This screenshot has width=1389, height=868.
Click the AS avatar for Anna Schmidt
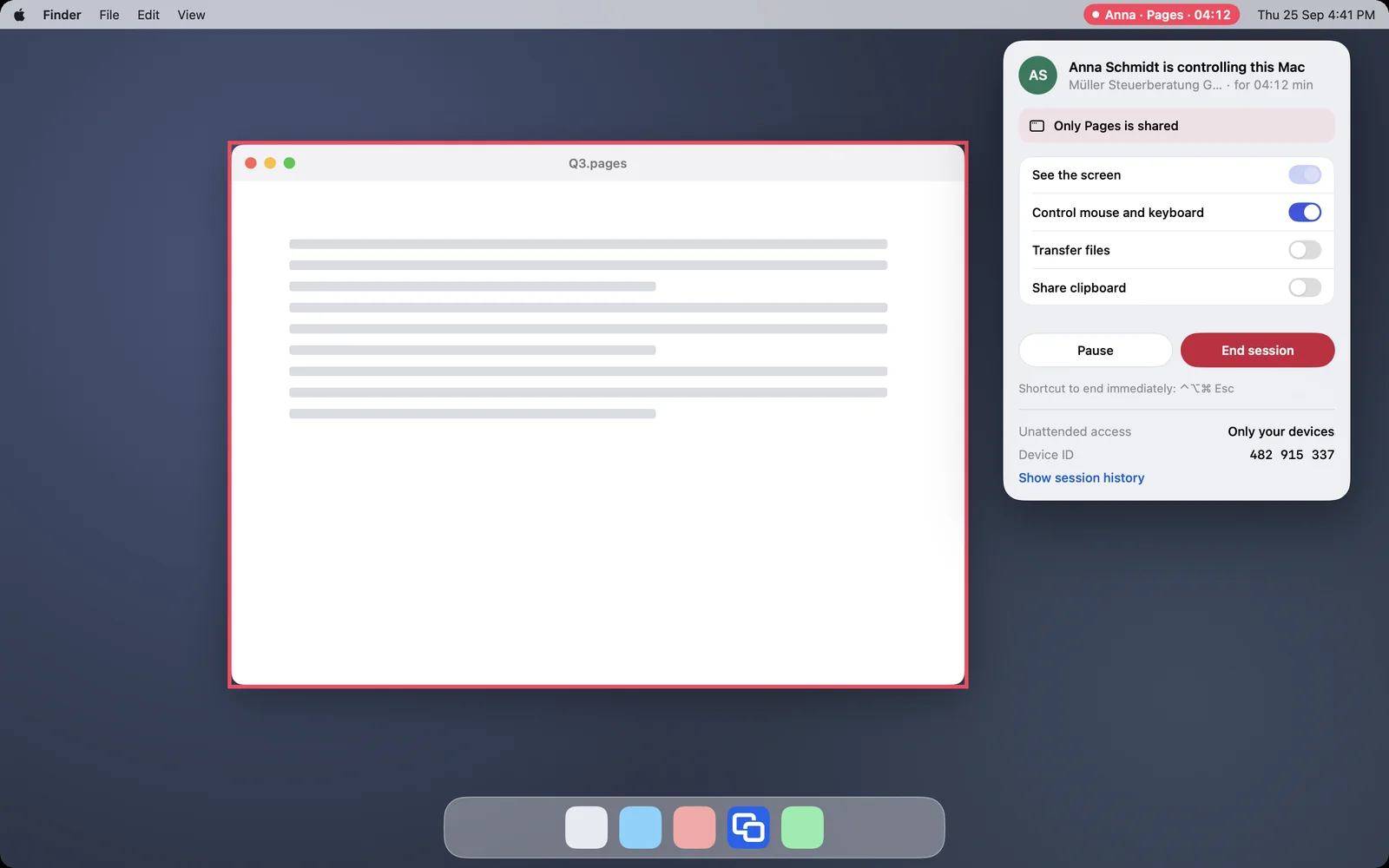click(1037, 76)
